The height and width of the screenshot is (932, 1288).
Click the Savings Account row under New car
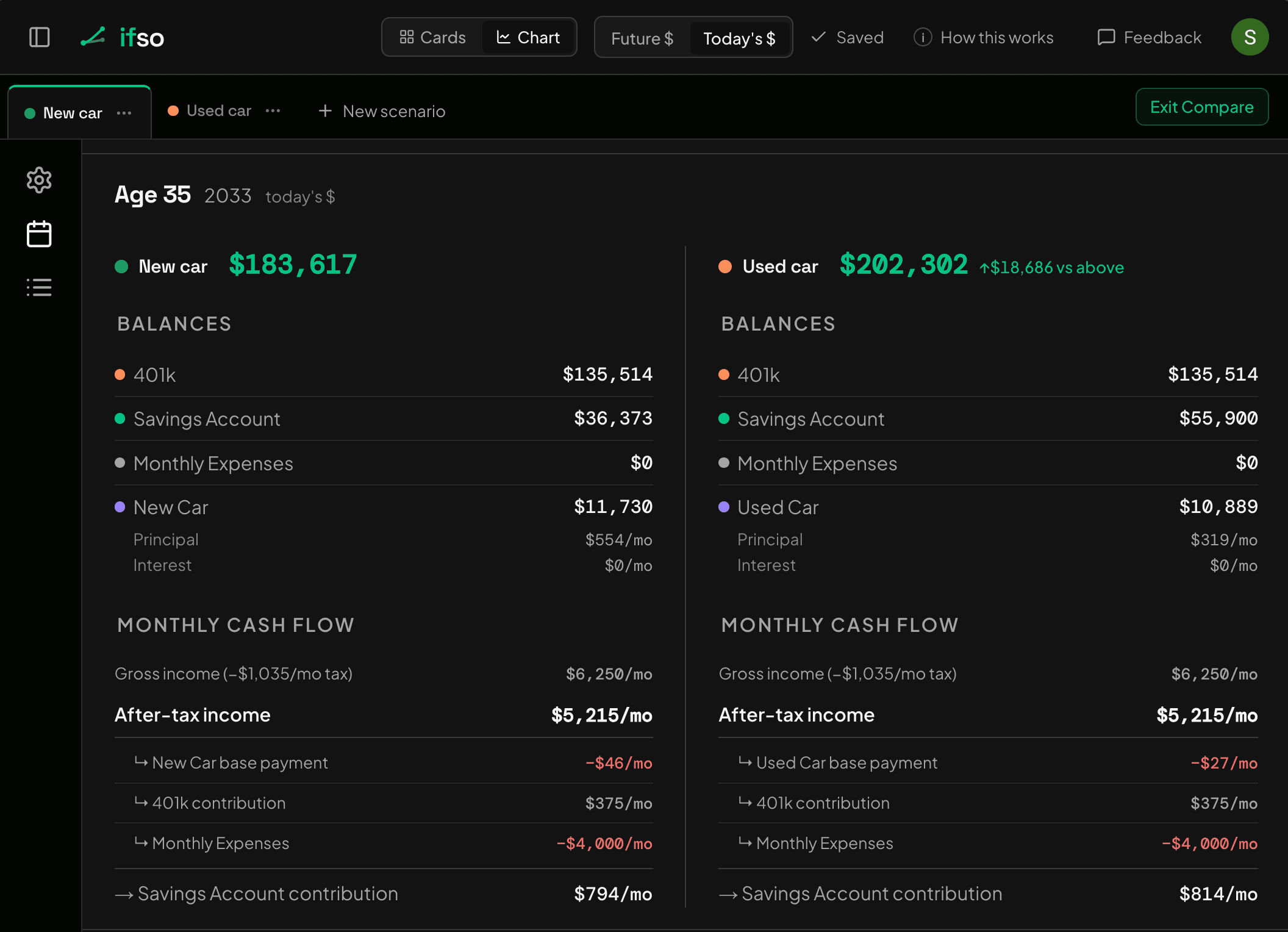point(384,418)
